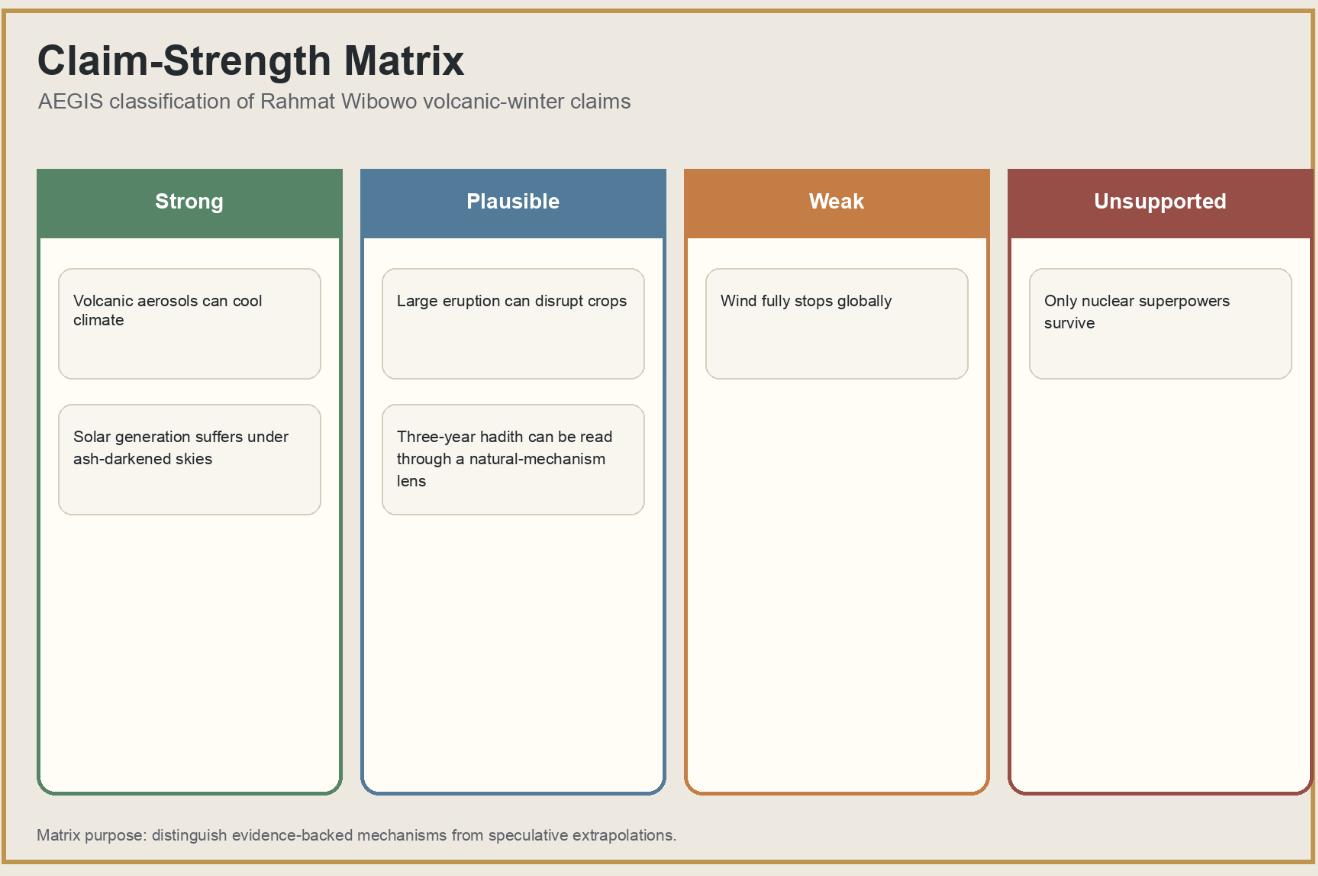
Task: Click empty area in Weak column
Action: [x=837, y=585]
